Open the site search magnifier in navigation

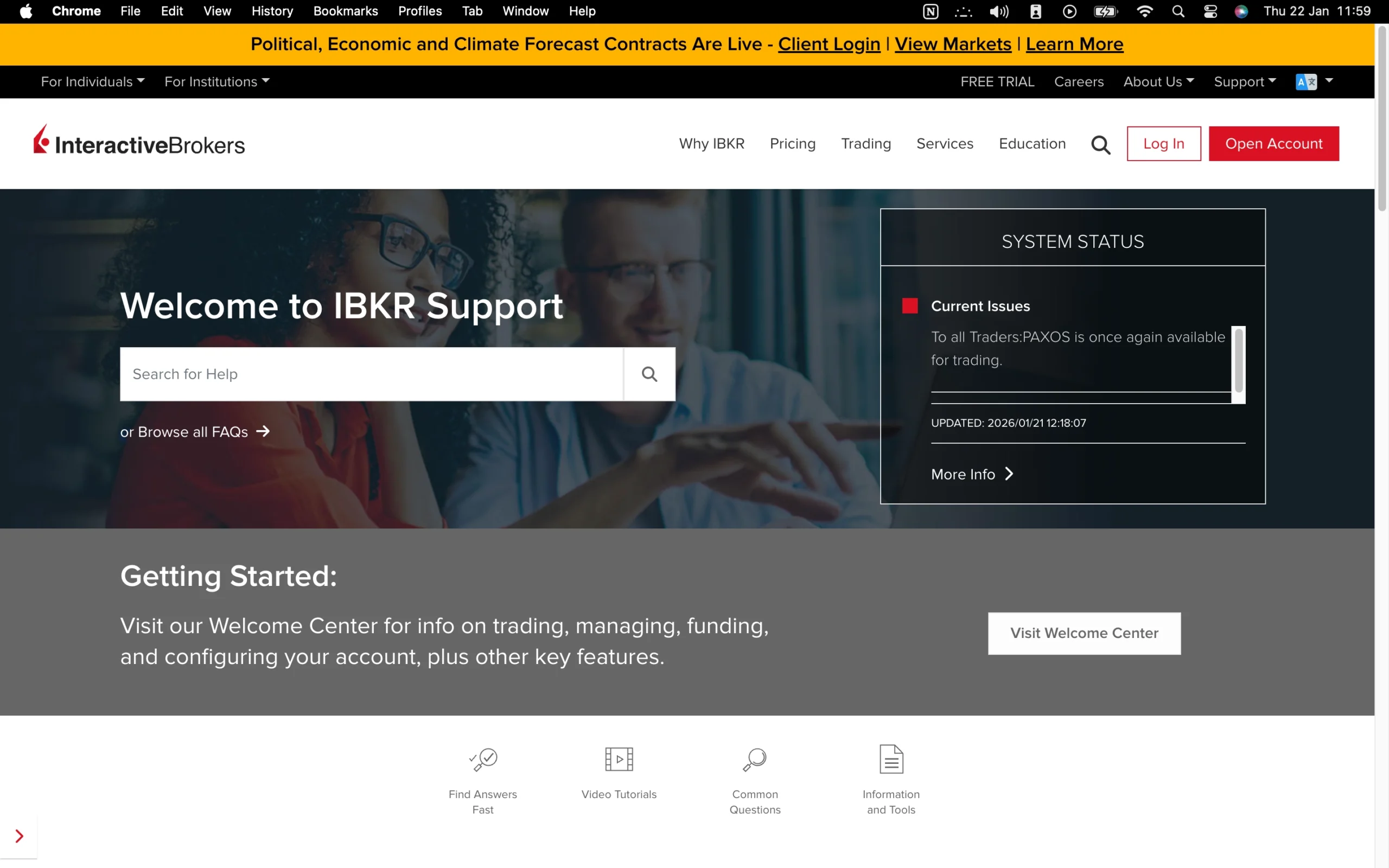[1100, 144]
